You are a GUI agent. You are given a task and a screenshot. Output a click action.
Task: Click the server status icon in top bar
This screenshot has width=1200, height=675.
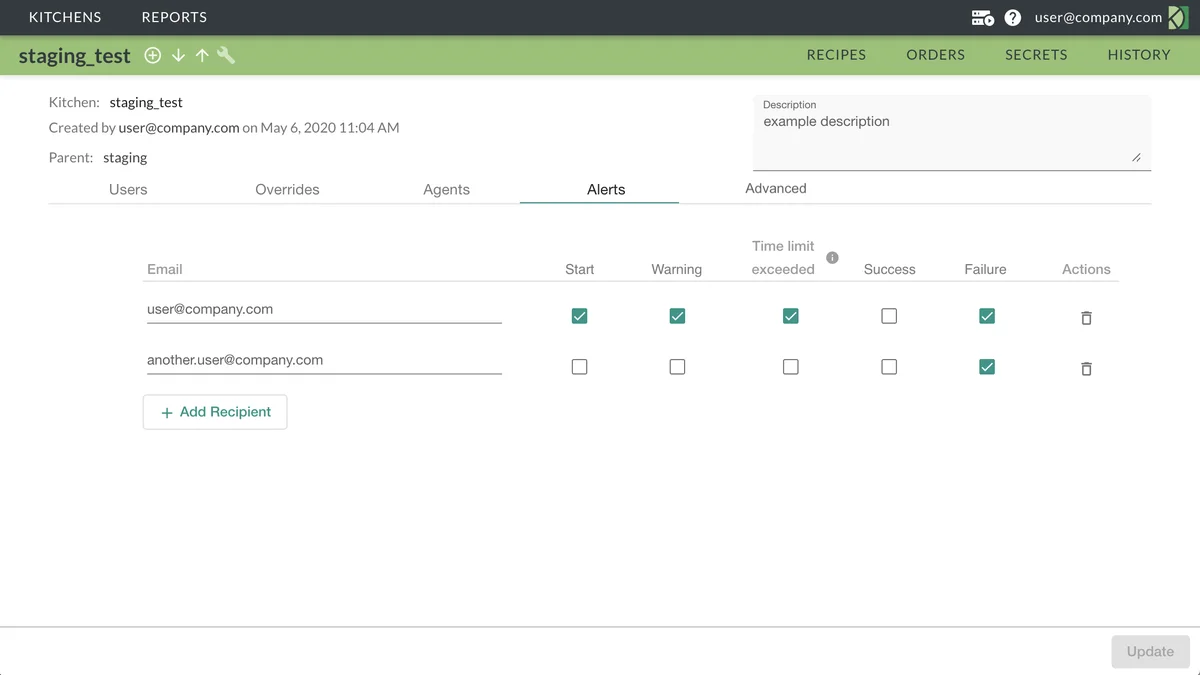(982, 18)
